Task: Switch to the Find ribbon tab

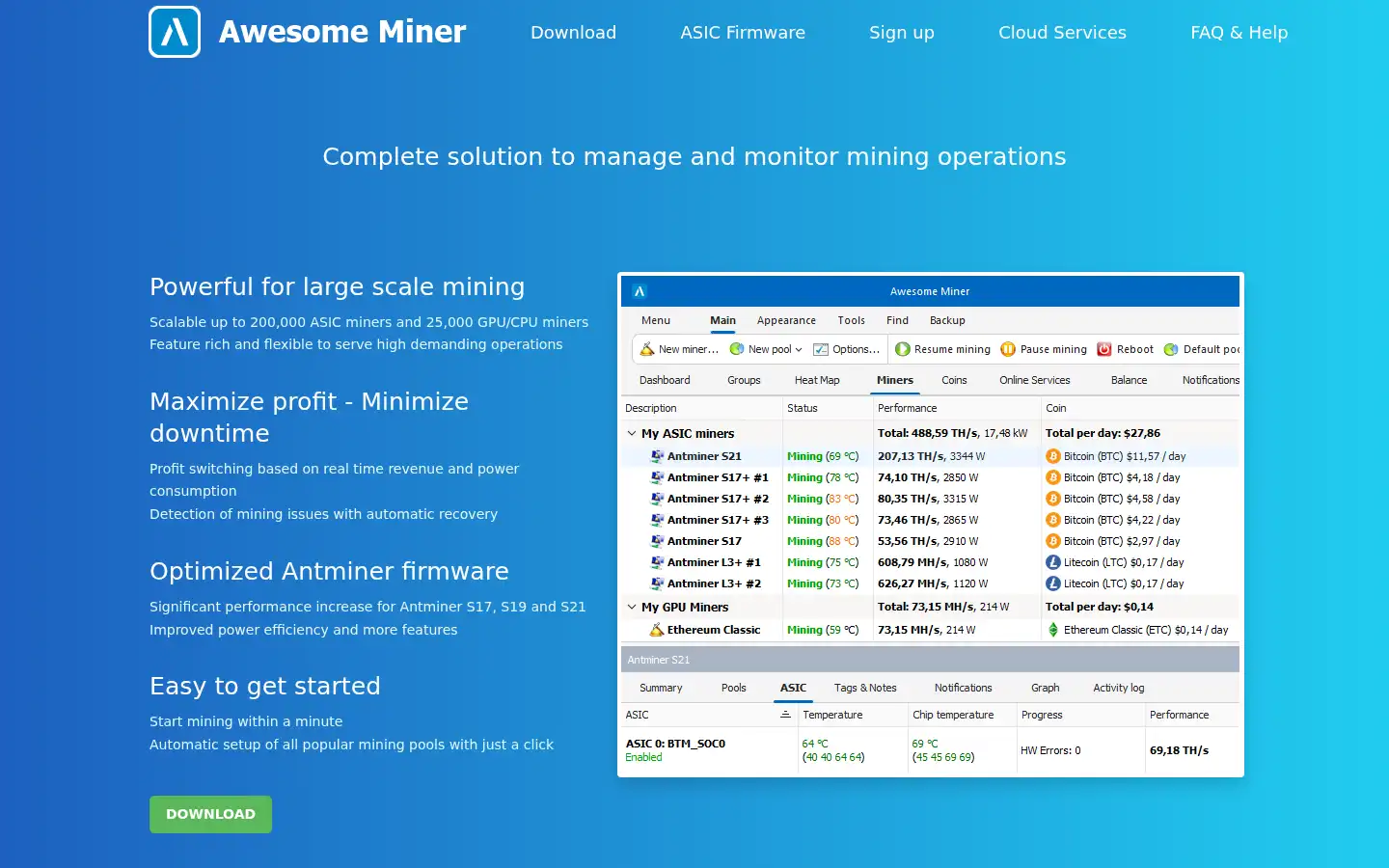Action: [897, 320]
